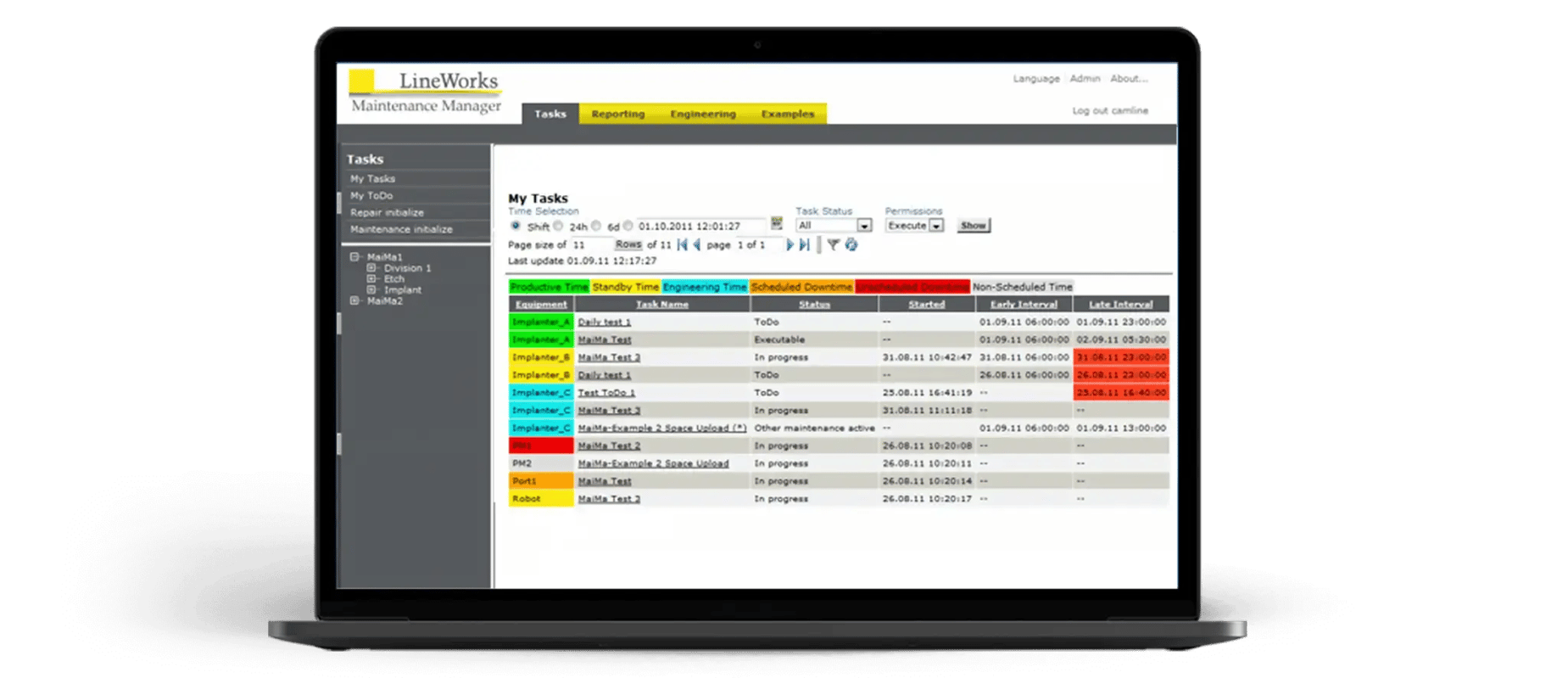Viewport: 1568px width, 678px height.
Task: Click the Show button
Action: (974, 226)
